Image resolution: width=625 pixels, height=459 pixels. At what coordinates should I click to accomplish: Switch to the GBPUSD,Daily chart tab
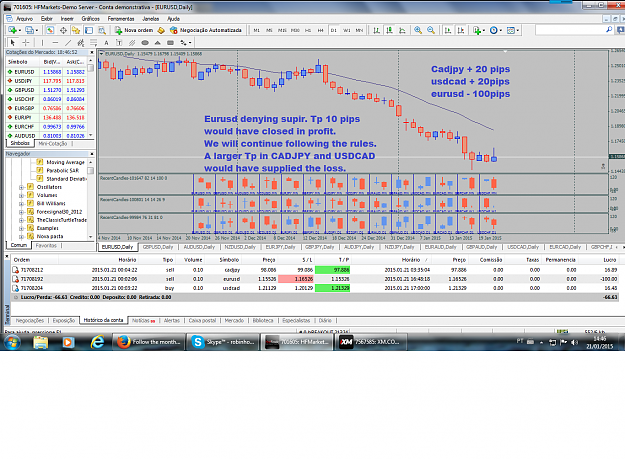tap(158, 247)
